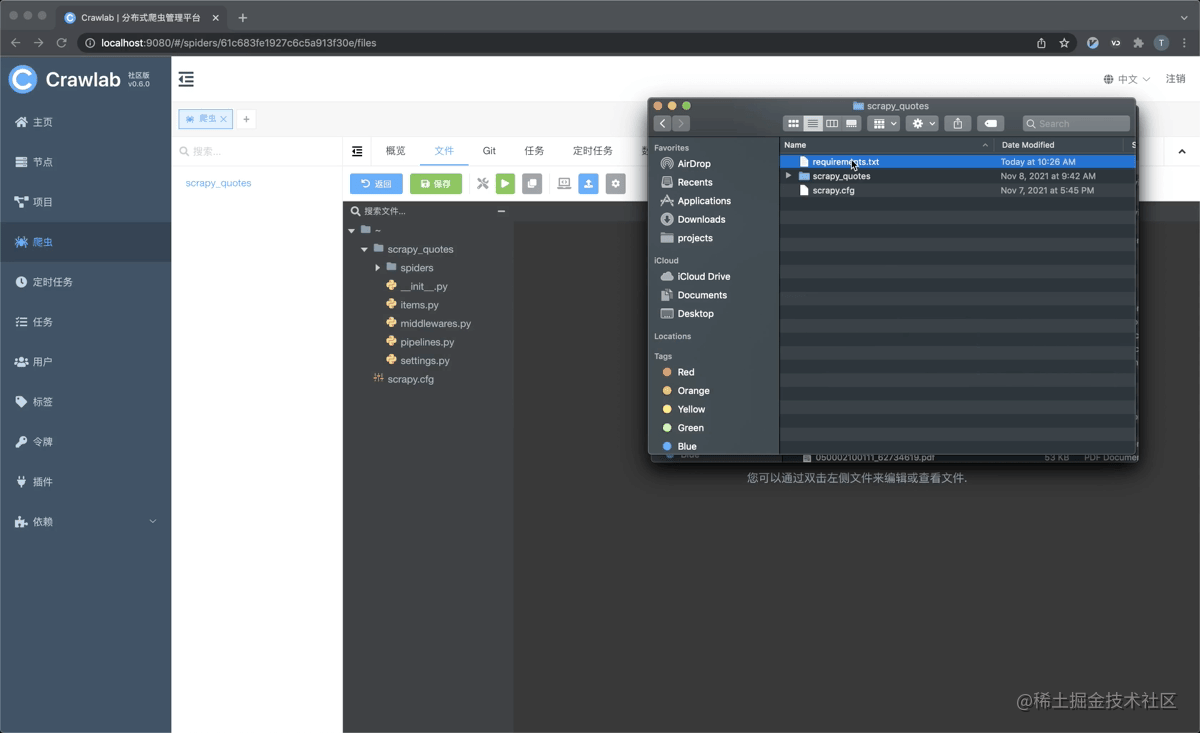Switch to the 任务 tab in spider detail

click(x=534, y=151)
